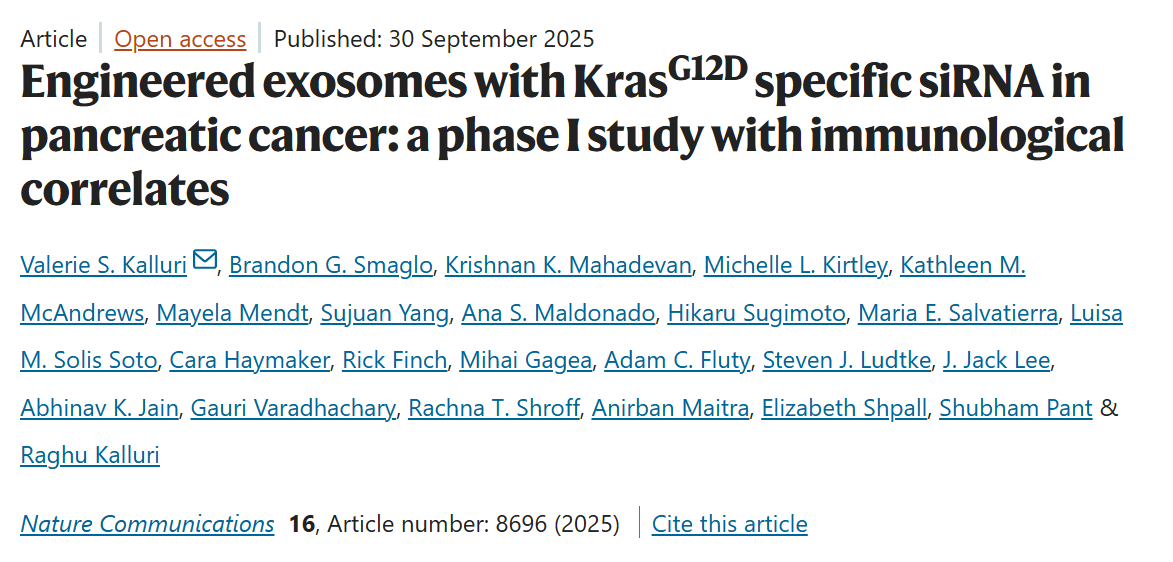
Task: Select author Anirban Maitra
Action: [x=670, y=408]
